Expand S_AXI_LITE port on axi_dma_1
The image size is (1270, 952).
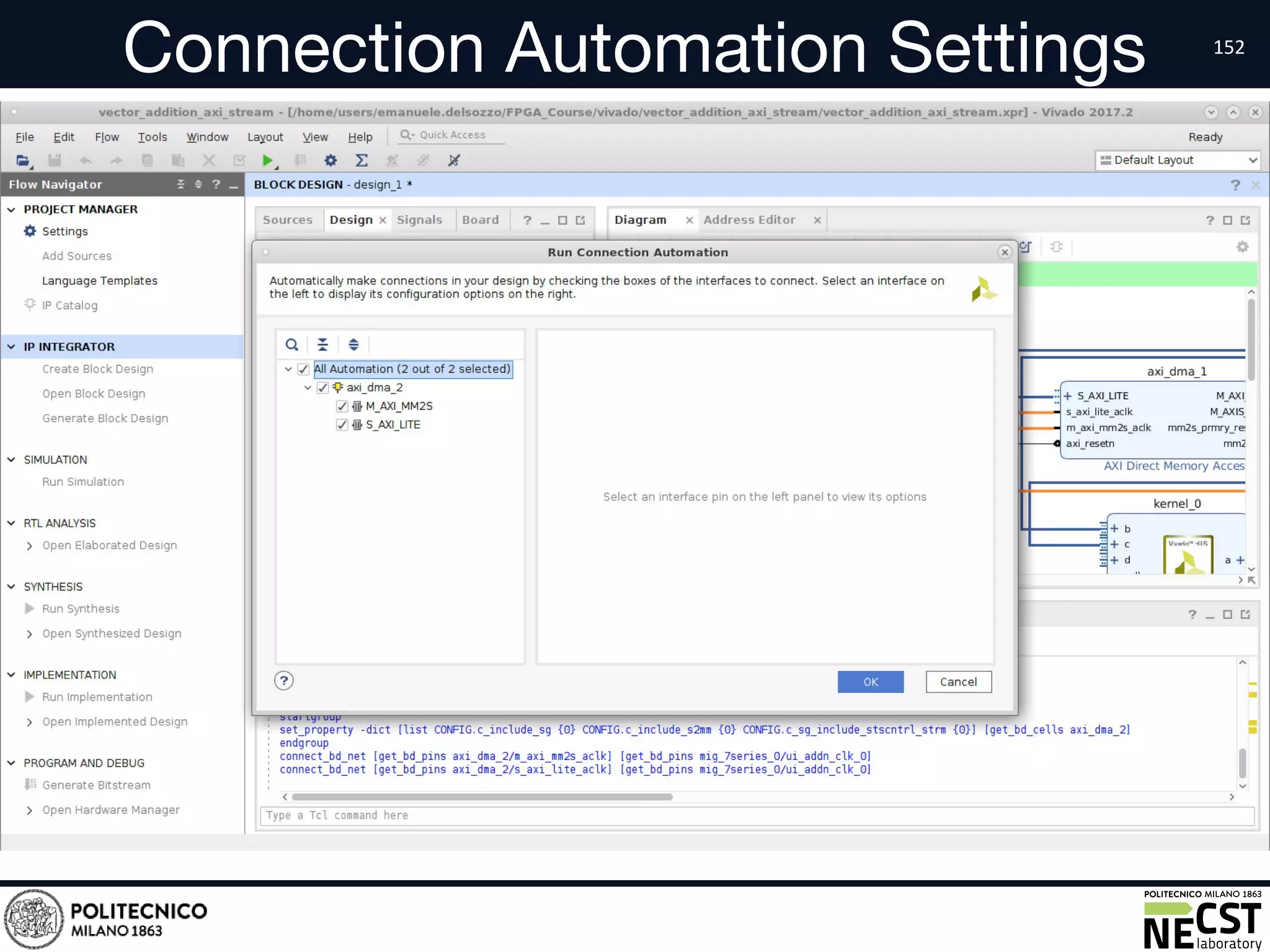[1068, 396]
